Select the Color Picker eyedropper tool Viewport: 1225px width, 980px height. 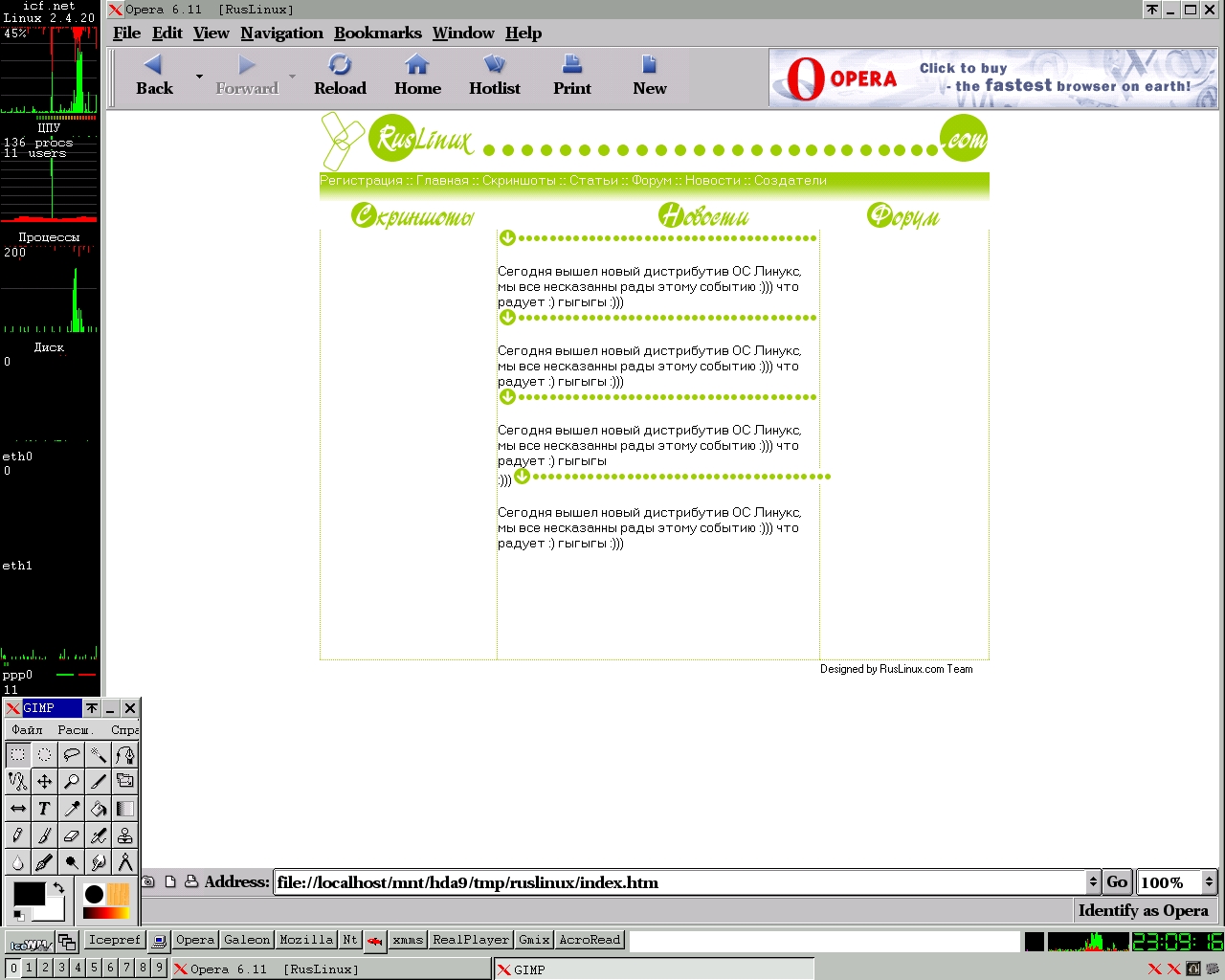coord(71,809)
